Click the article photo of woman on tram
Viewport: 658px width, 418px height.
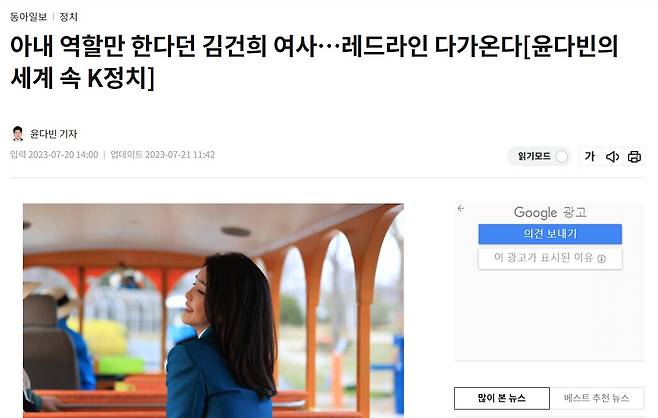click(x=213, y=311)
